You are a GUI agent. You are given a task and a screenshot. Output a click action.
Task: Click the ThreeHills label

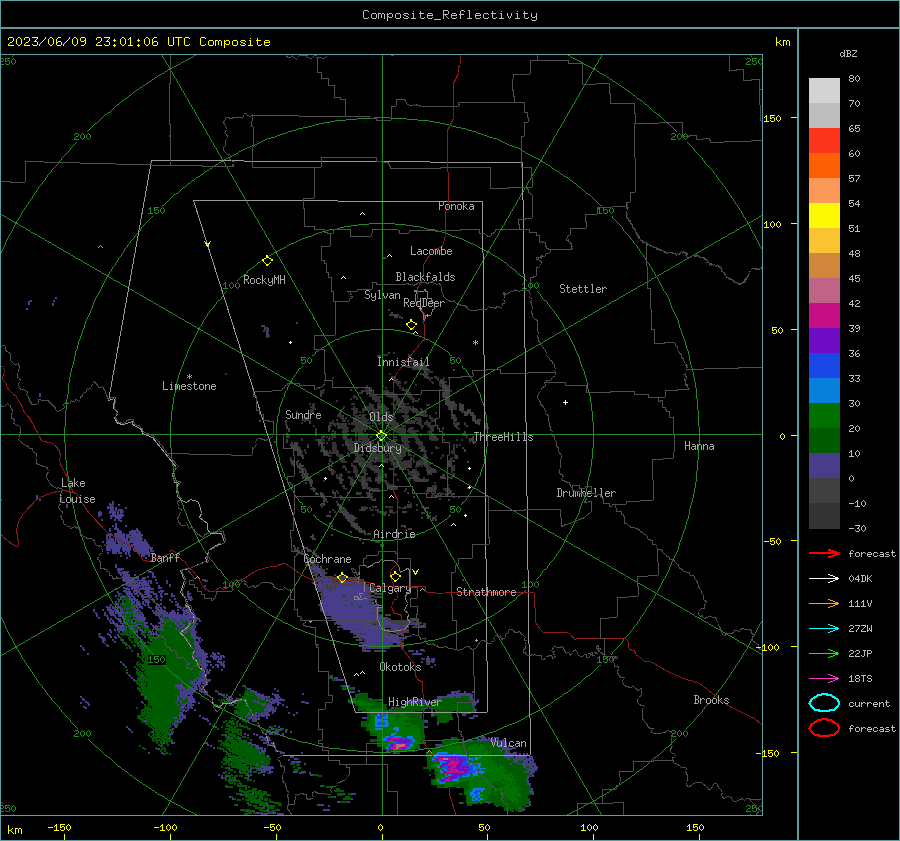[503, 437]
